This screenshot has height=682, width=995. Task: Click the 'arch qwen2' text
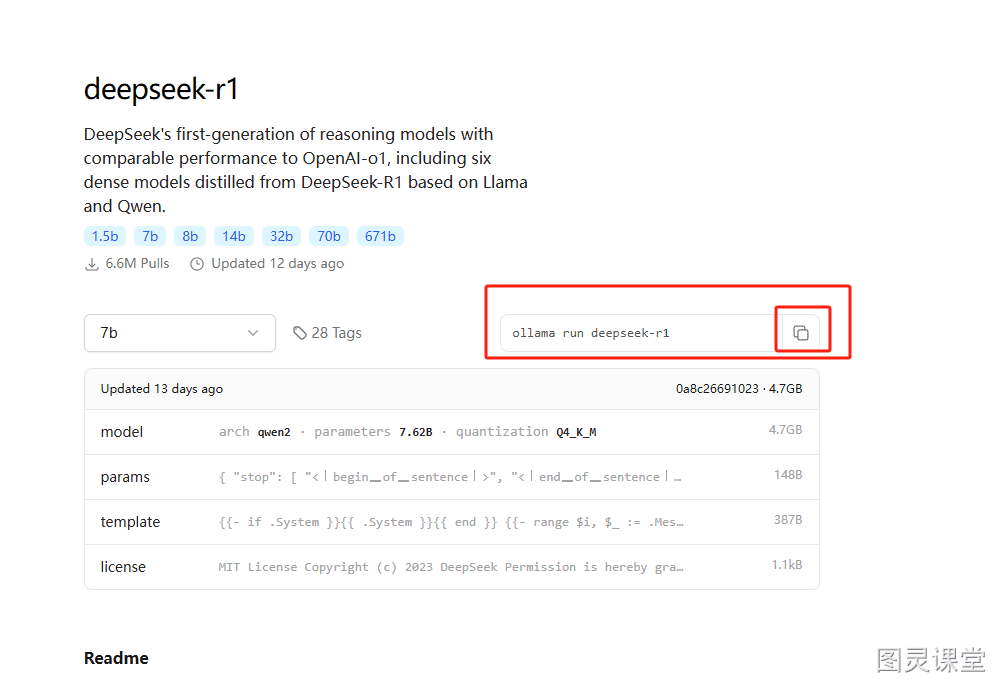[x=254, y=432]
